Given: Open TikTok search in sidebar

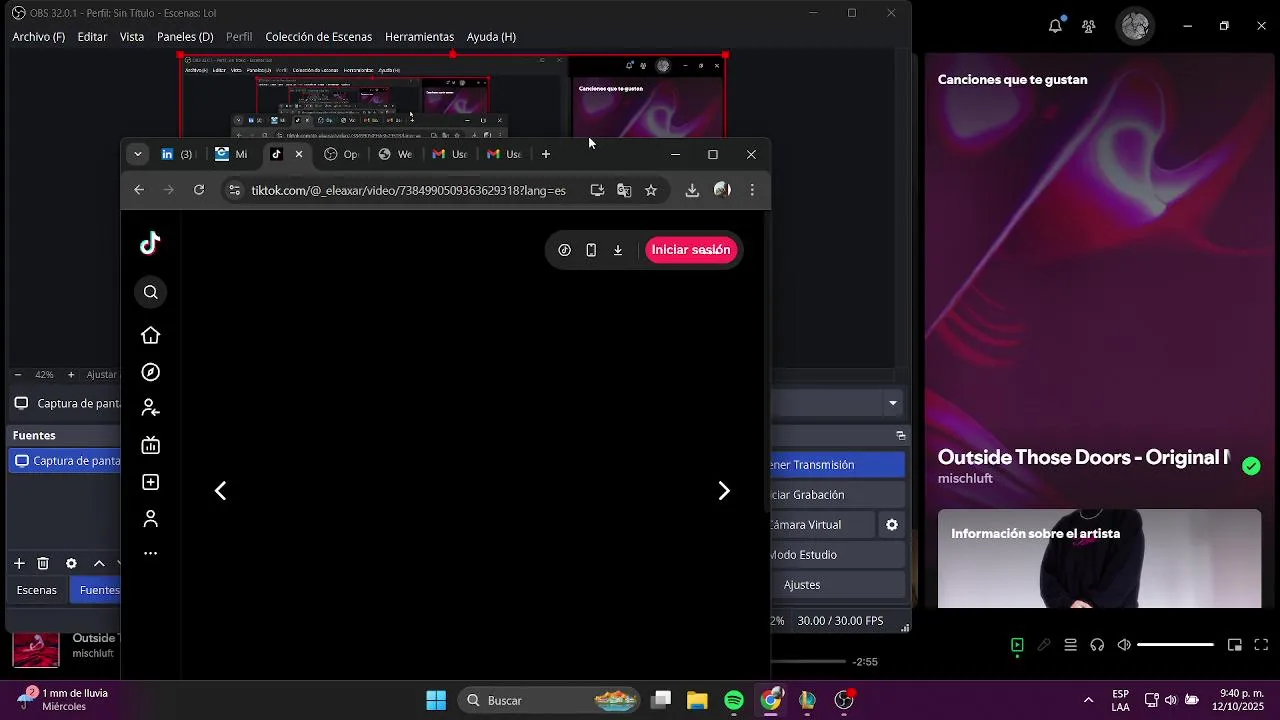Looking at the screenshot, I should [x=150, y=292].
